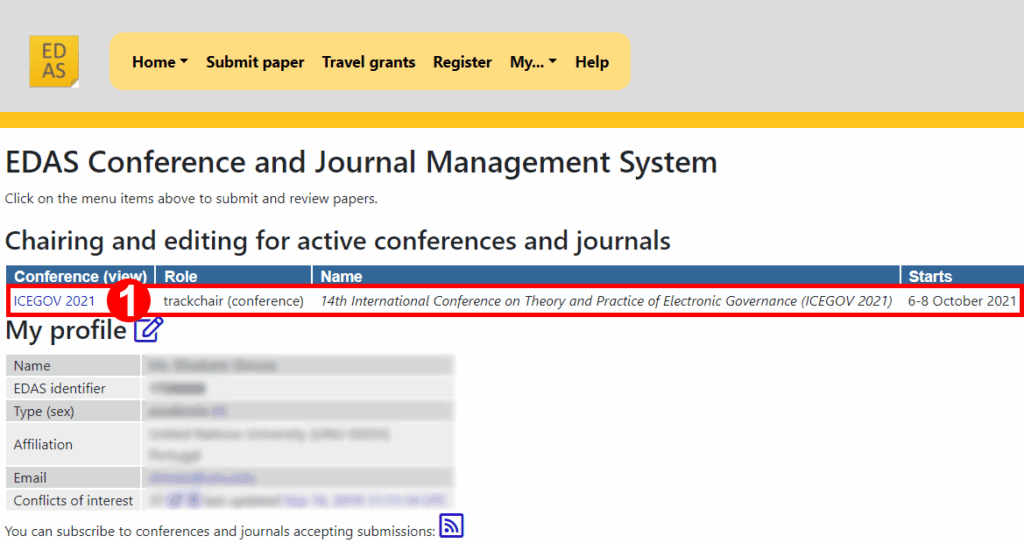Select the trackchair (conference) role cell
The height and width of the screenshot is (543, 1024).
(233, 301)
